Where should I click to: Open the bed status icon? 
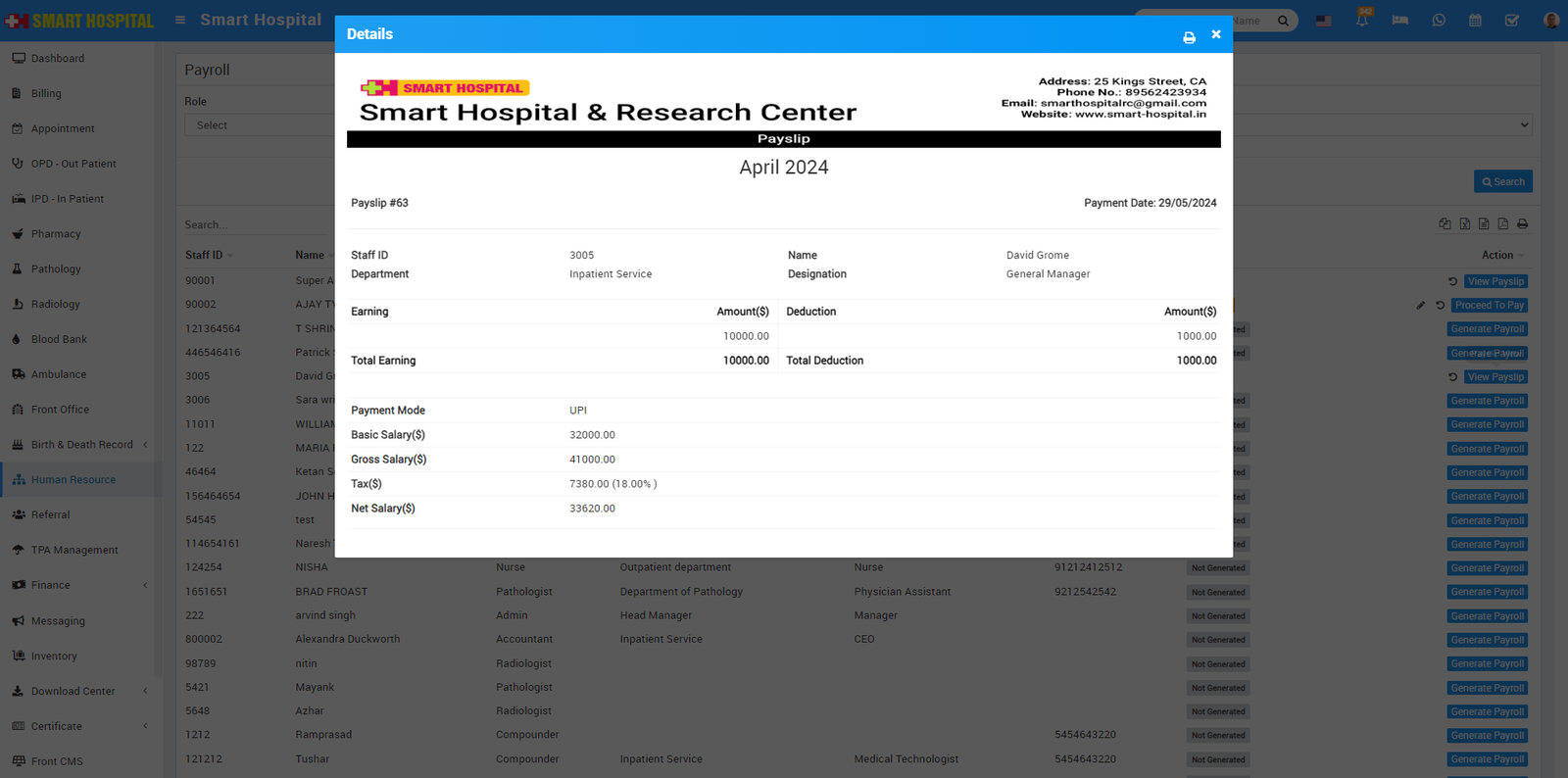click(1399, 21)
